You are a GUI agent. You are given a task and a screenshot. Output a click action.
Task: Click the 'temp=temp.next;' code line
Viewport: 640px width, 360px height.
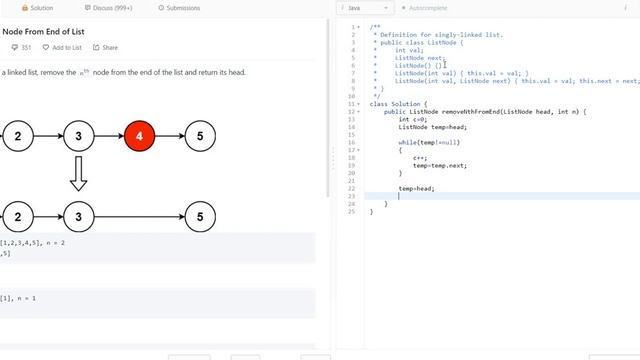440,165
